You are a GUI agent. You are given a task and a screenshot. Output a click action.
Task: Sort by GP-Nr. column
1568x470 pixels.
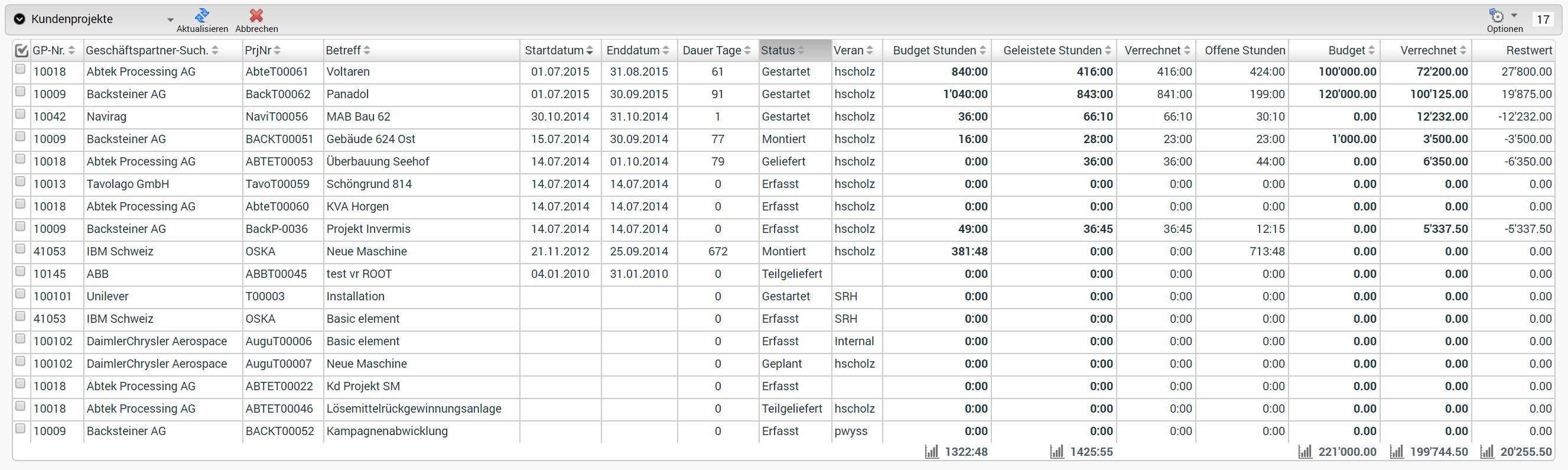71,50
